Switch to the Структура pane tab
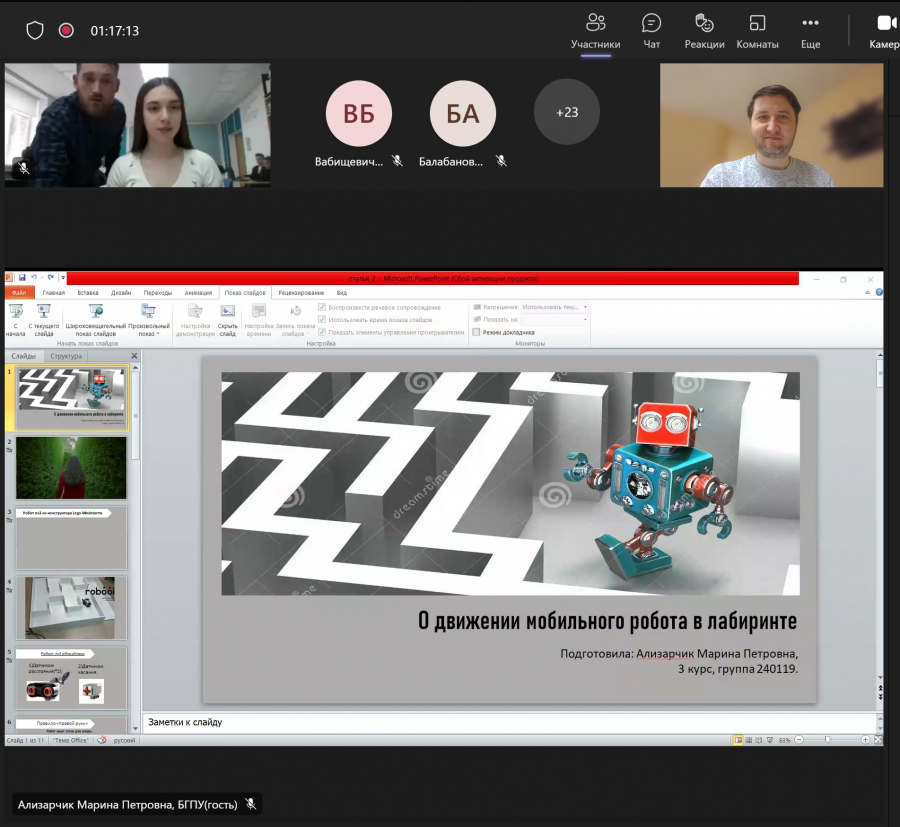The image size is (900, 827). 66,356
